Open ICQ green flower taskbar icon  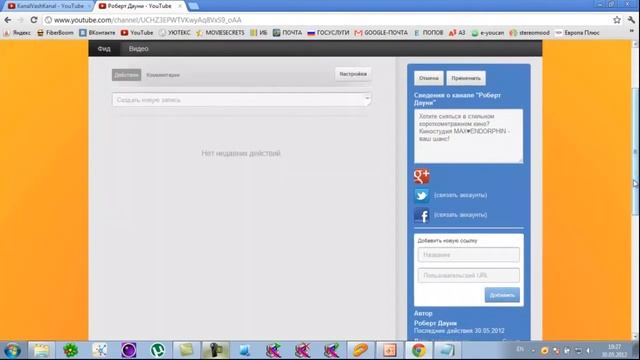[x=71, y=350]
